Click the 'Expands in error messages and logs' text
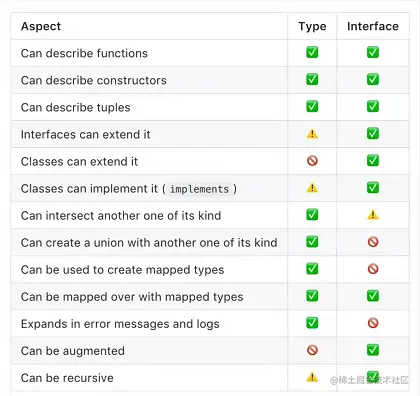The width and height of the screenshot is (420, 396). (120, 324)
